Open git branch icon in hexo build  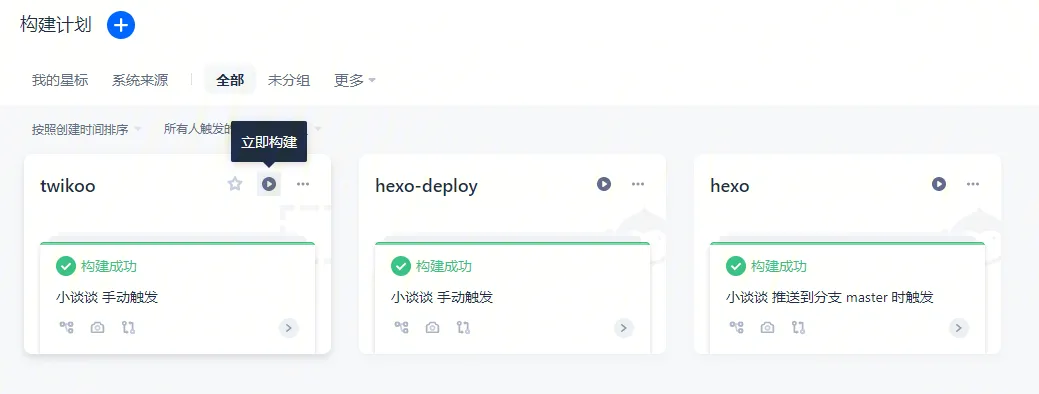798,327
